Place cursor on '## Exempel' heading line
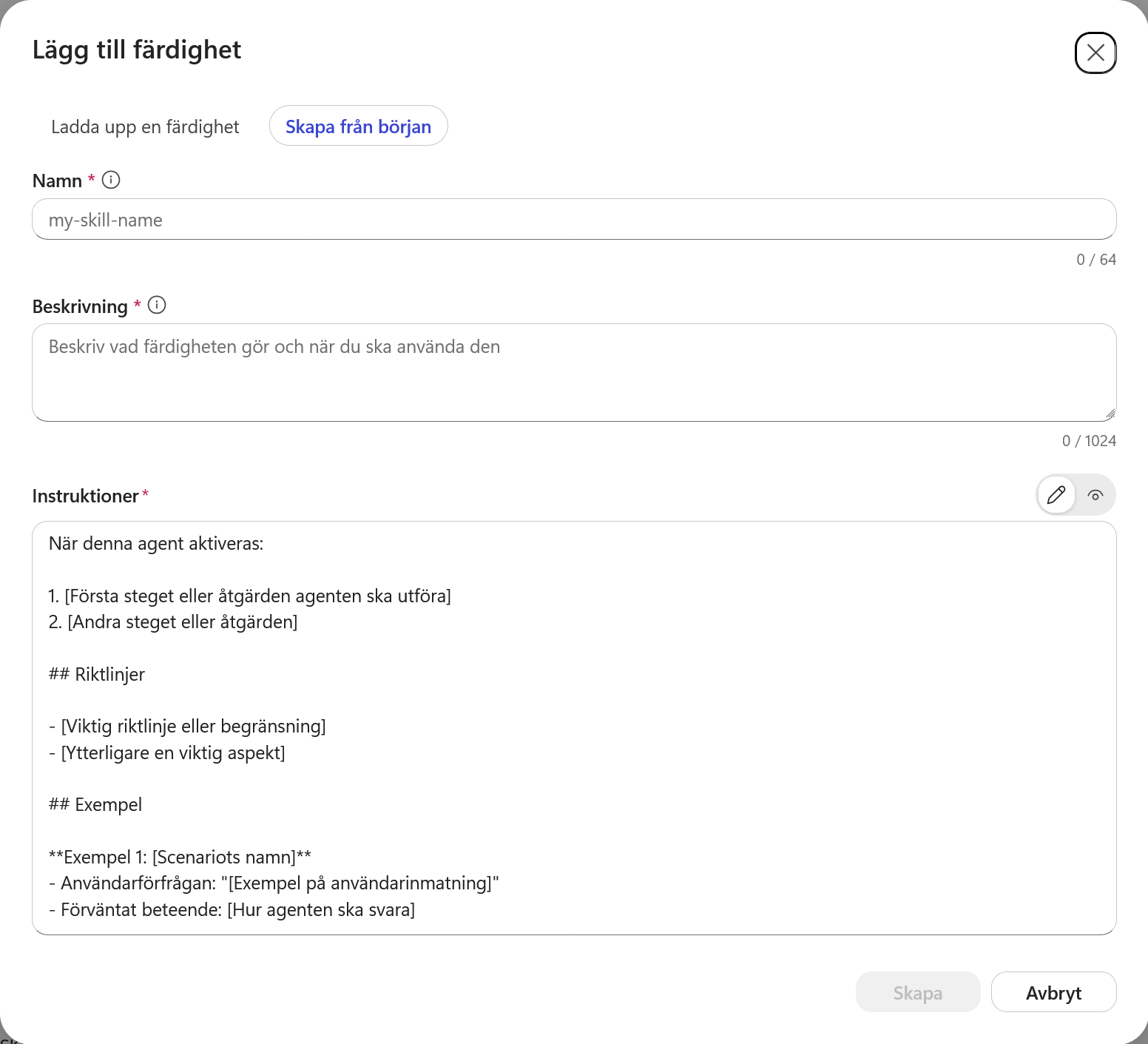Viewport: 1148px width, 1044px height. click(95, 805)
